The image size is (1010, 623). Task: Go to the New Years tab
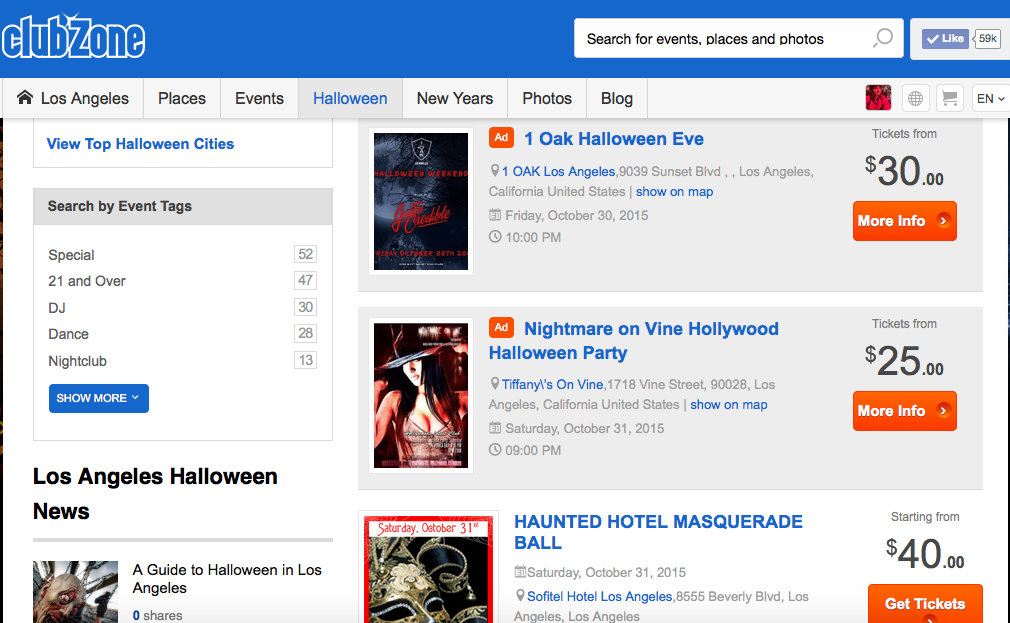455,99
